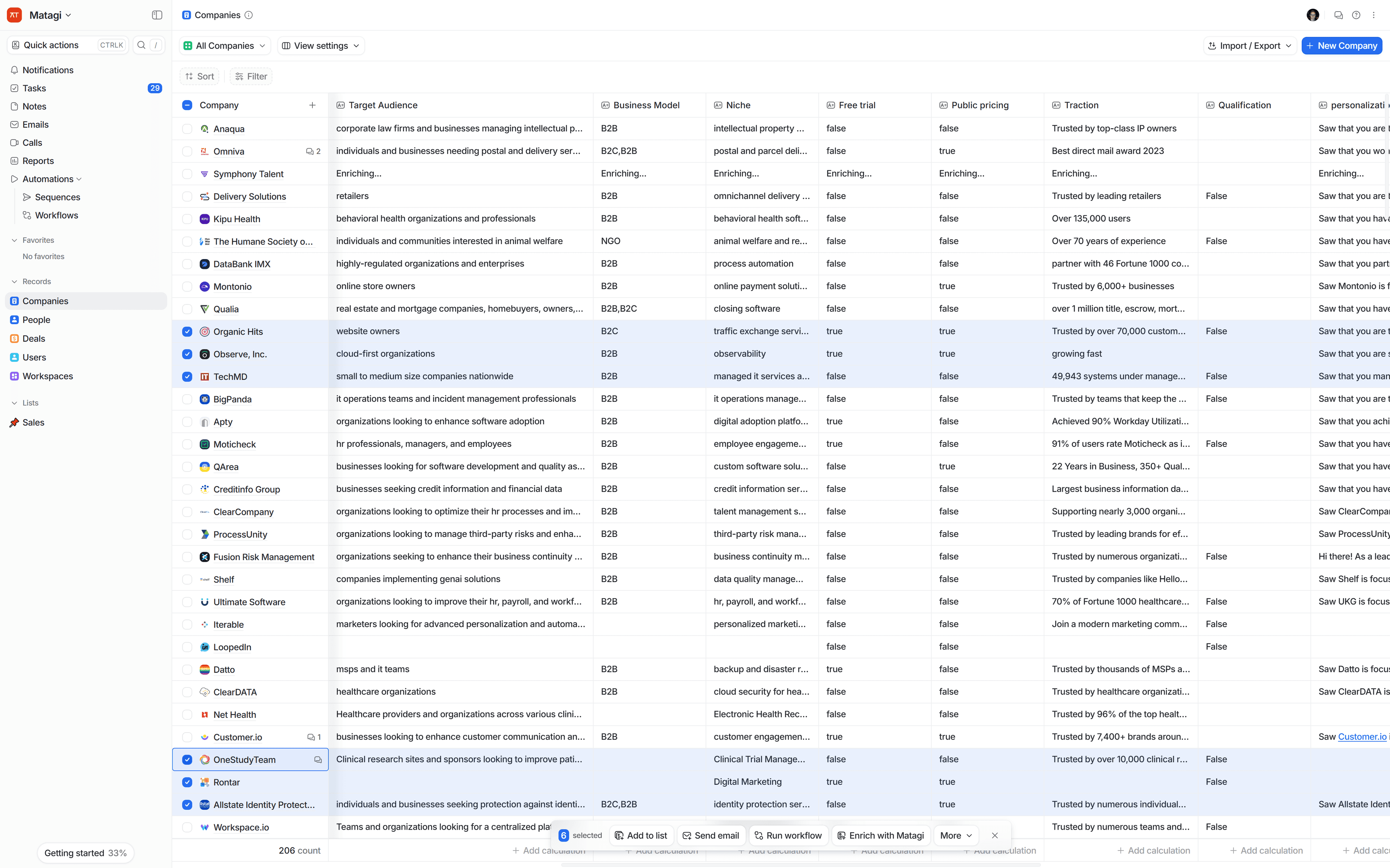Open comments on Omniva row
The width and height of the screenshot is (1390, 868).
click(313, 152)
